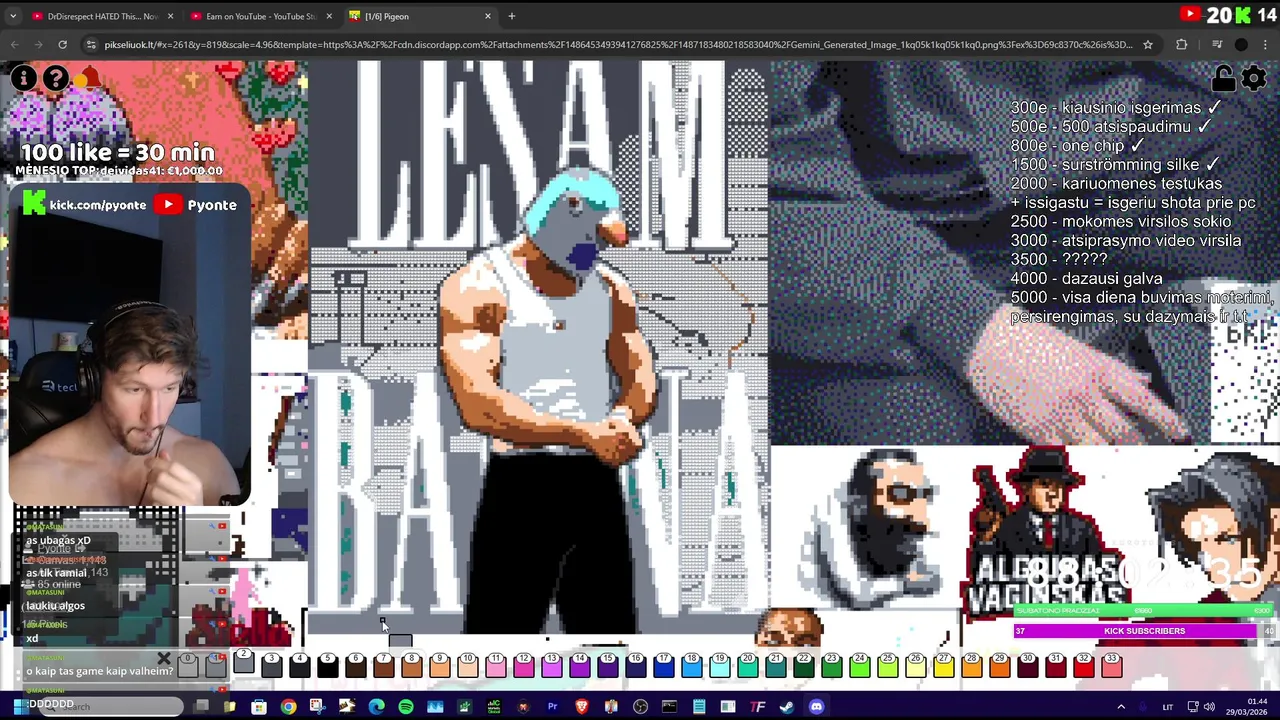1280x720 pixels.
Task: Open Microsoft Store from the taskbar
Action: pyautogui.click(x=259, y=707)
